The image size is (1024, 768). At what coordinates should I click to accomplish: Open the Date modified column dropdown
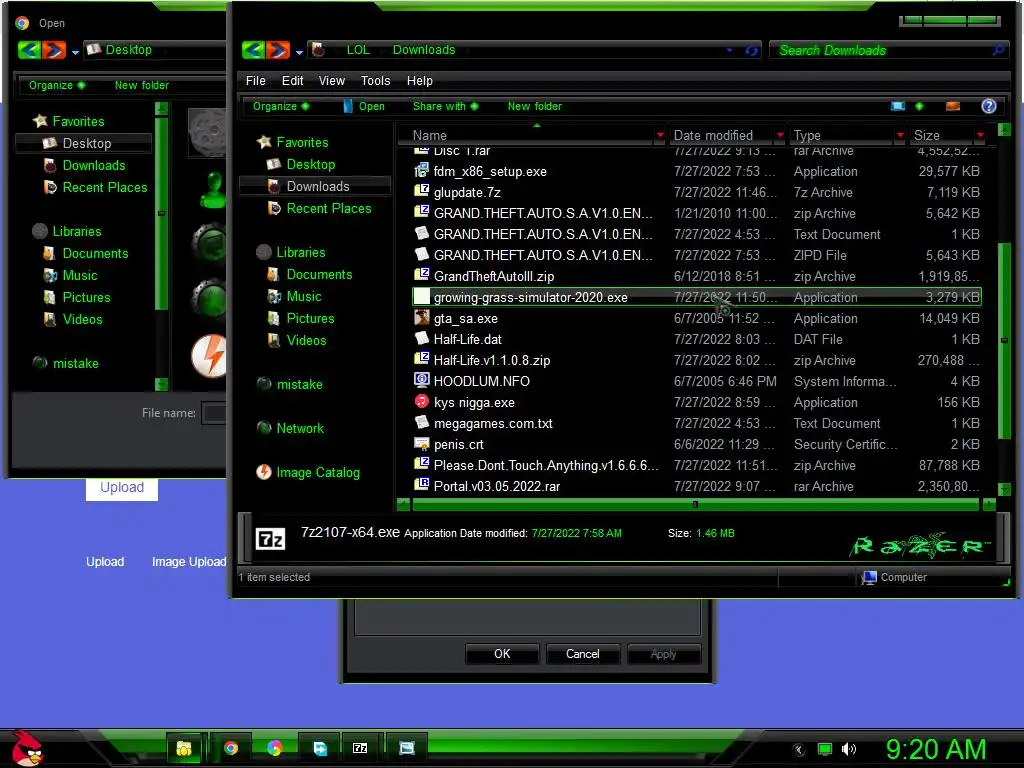click(780, 135)
